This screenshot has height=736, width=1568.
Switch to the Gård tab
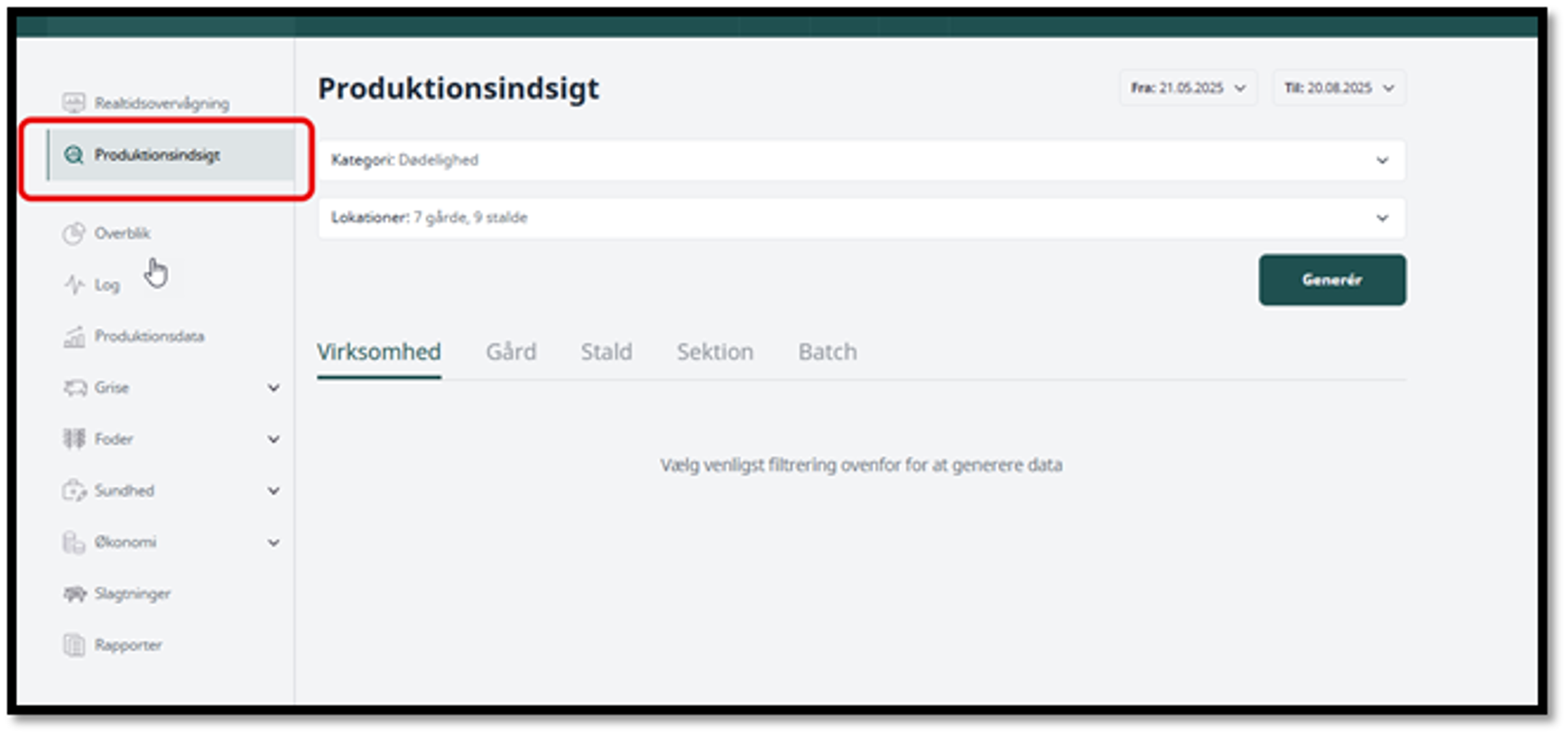[511, 352]
